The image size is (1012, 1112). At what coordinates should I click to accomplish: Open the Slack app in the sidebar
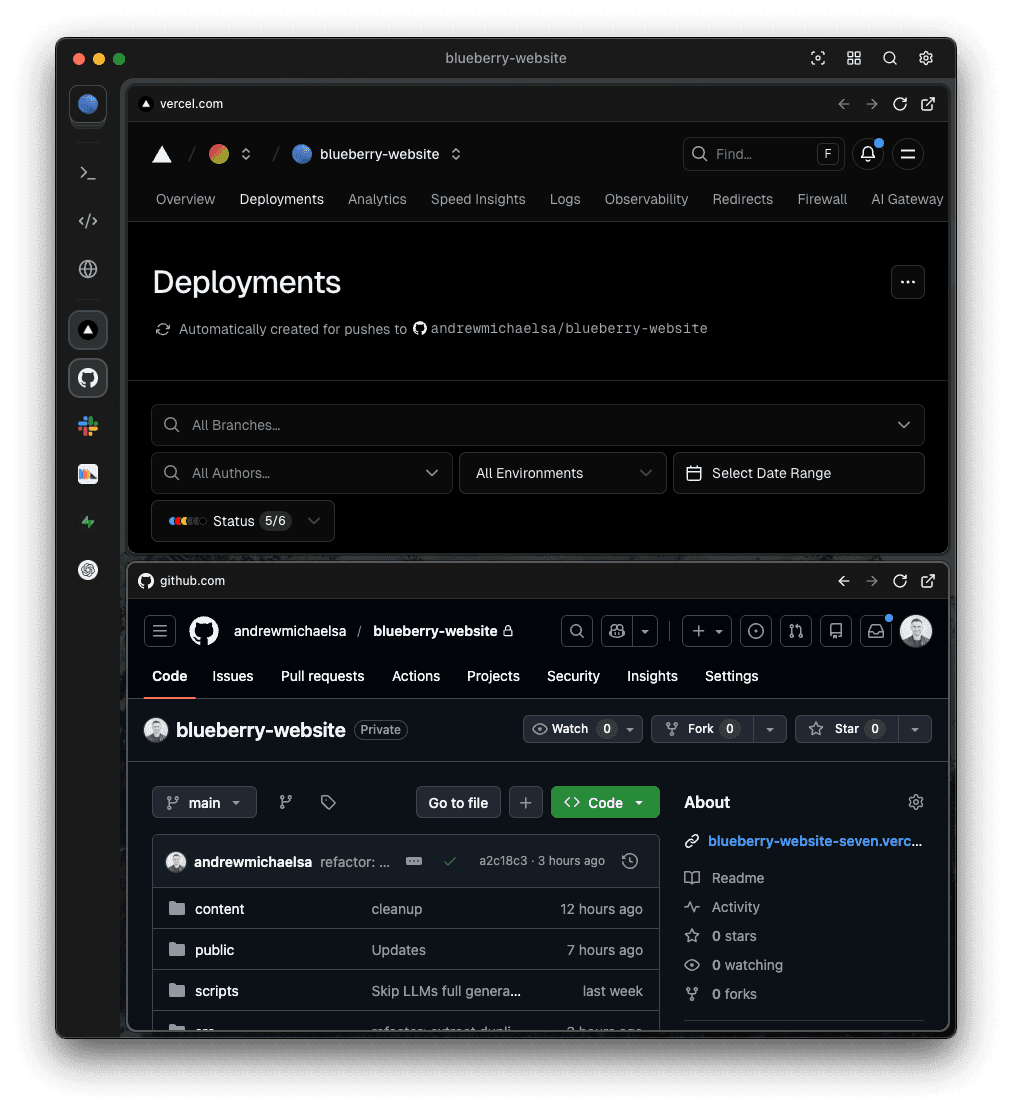(88, 426)
